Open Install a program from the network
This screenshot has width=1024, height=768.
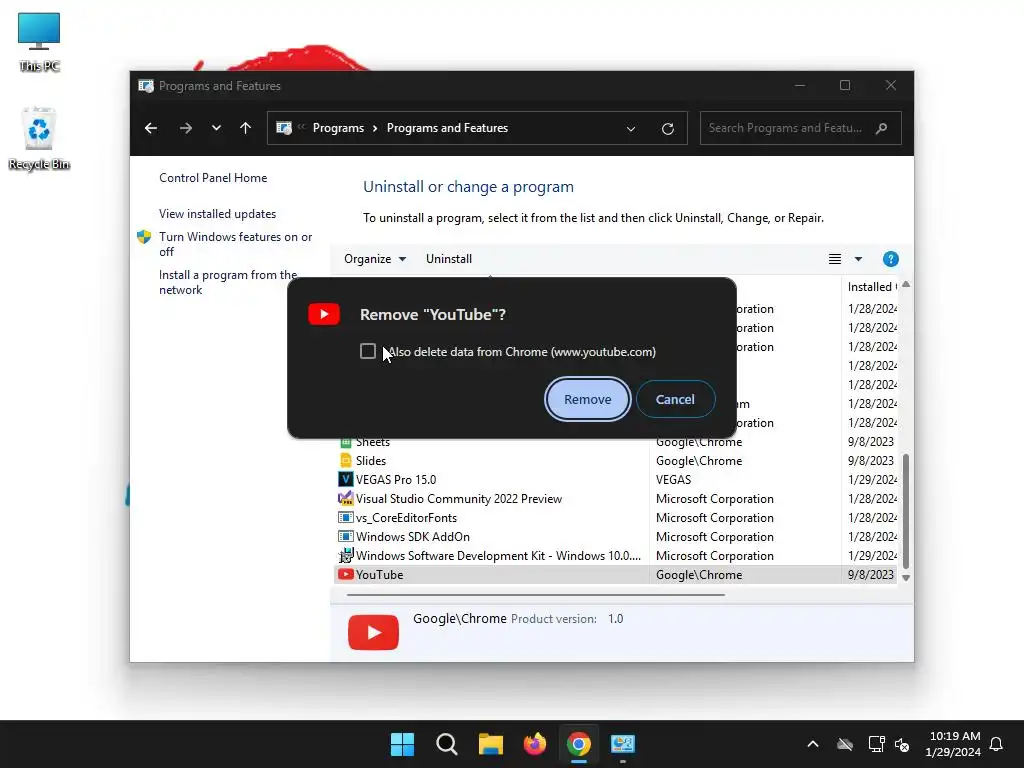(x=228, y=282)
